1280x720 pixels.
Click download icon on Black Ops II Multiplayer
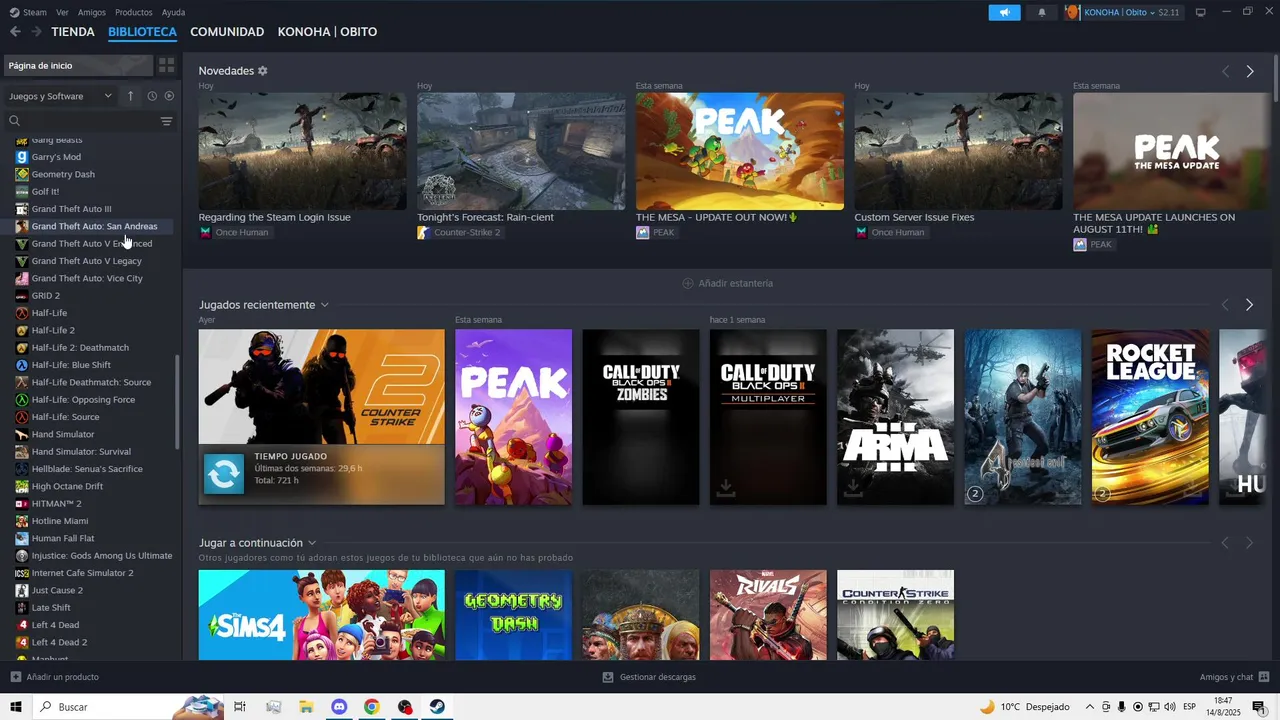726,487
